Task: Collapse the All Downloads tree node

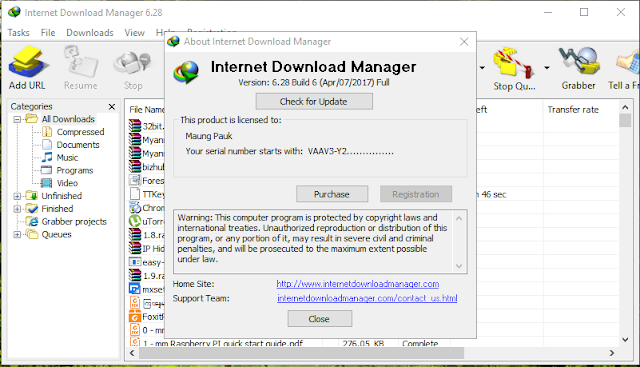Action: [x=17, y=119]
